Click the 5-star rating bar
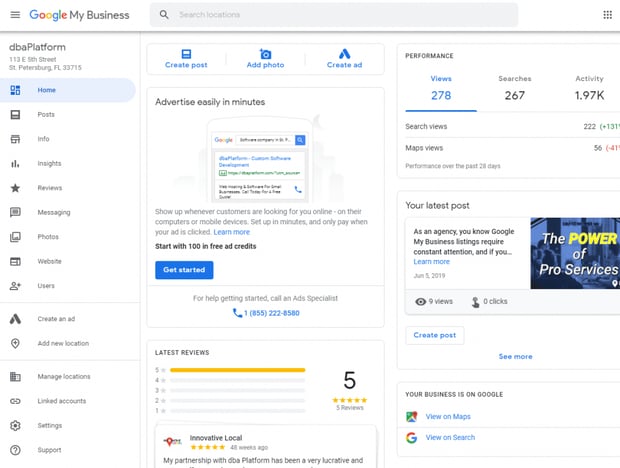This screenshot has width=620, height=468. point(238,370)
